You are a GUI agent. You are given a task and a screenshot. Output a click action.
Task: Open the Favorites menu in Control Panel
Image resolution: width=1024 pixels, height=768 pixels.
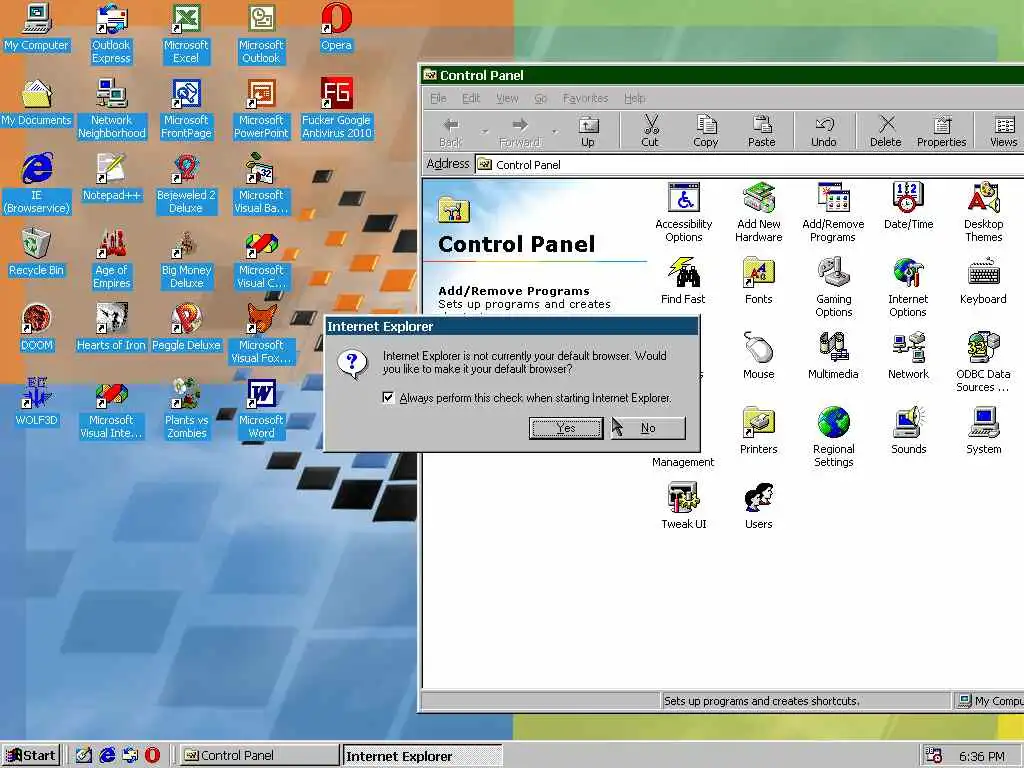585,98
